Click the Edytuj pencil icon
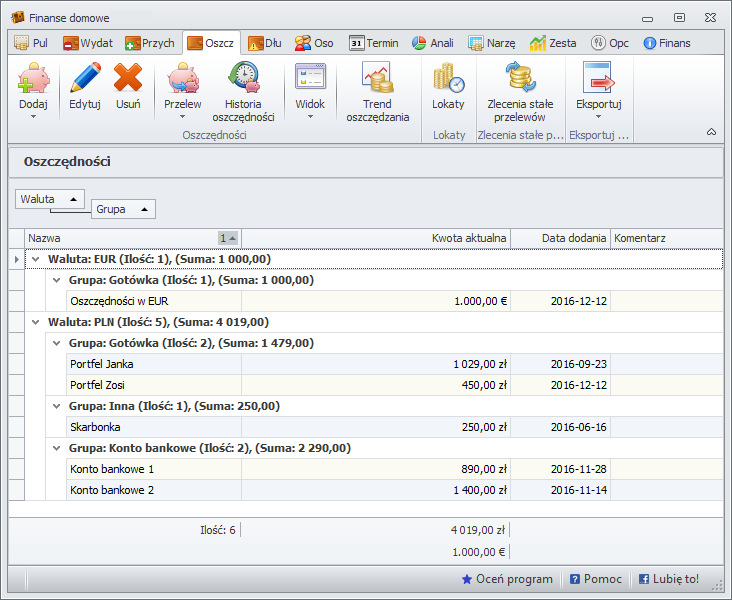This screenshot has height=600, width=732. [85, 78]
